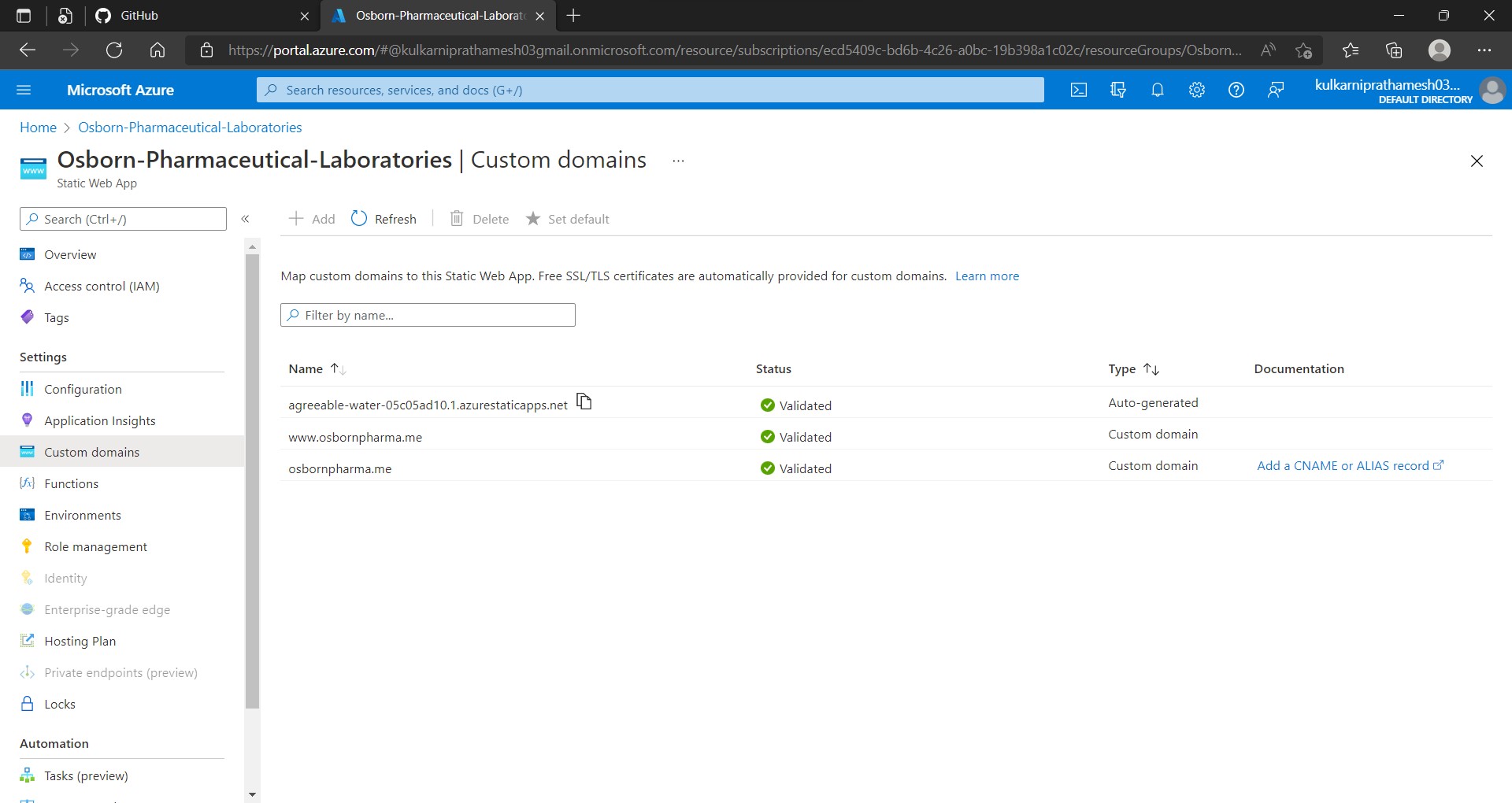The height and width of the screenshot is (803, 1512).
Task: Open browser Settings and more menu
Action: pos(1485,50)
